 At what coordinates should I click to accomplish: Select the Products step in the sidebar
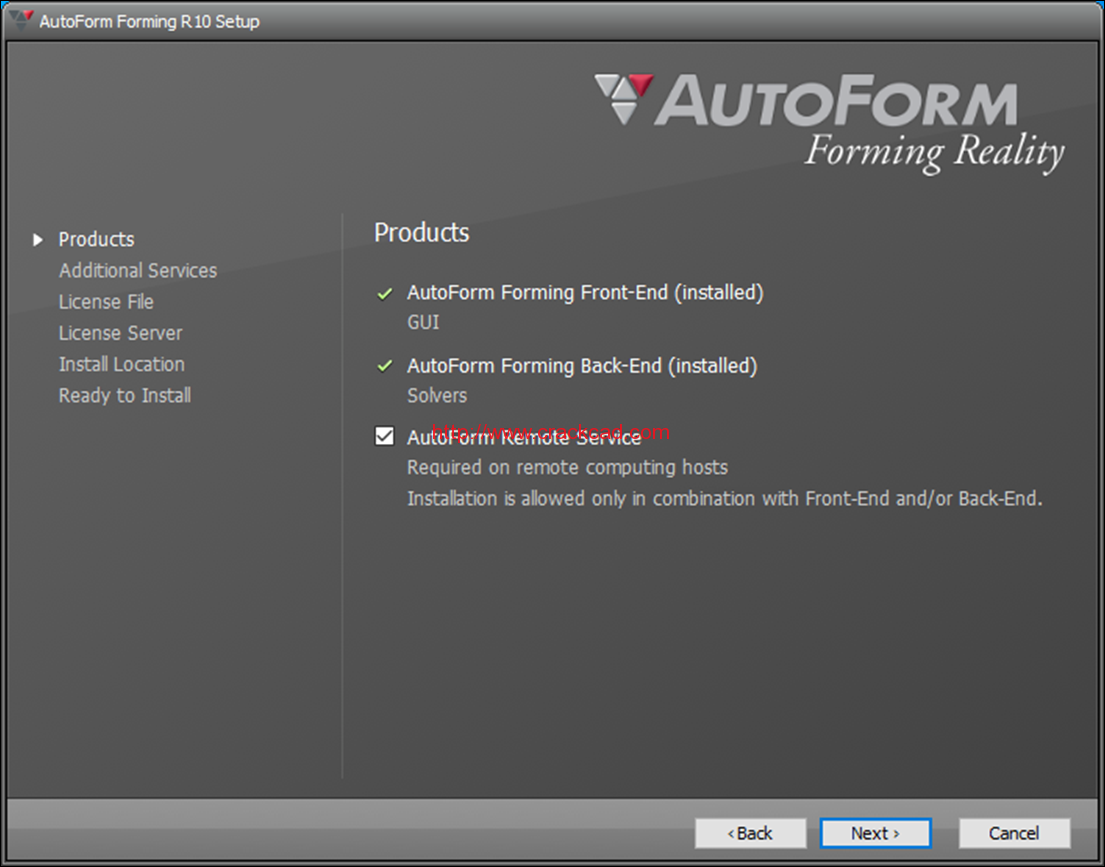click(97, 239)
